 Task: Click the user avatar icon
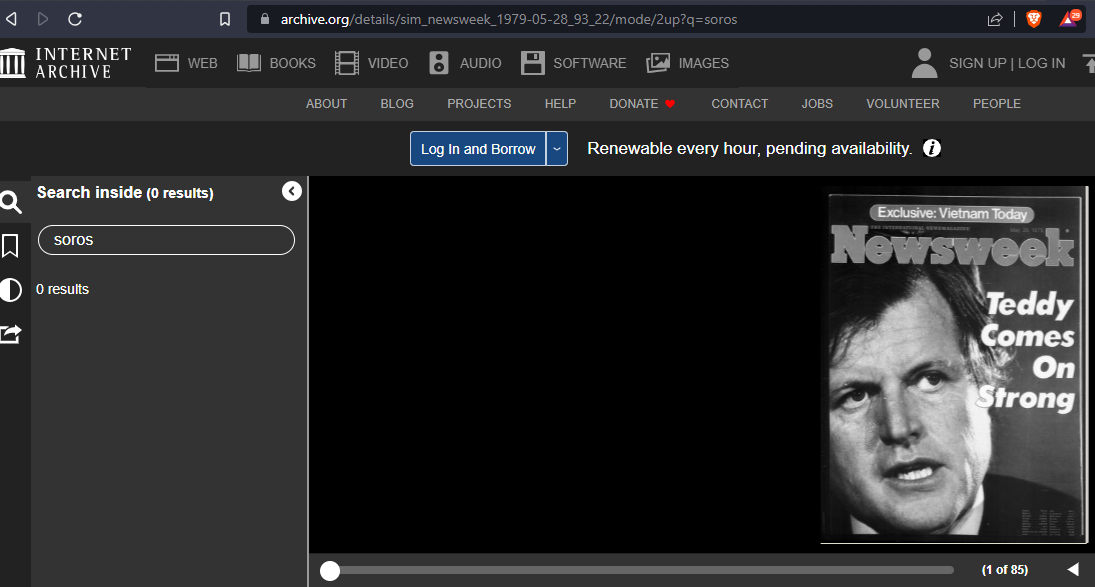924,63
